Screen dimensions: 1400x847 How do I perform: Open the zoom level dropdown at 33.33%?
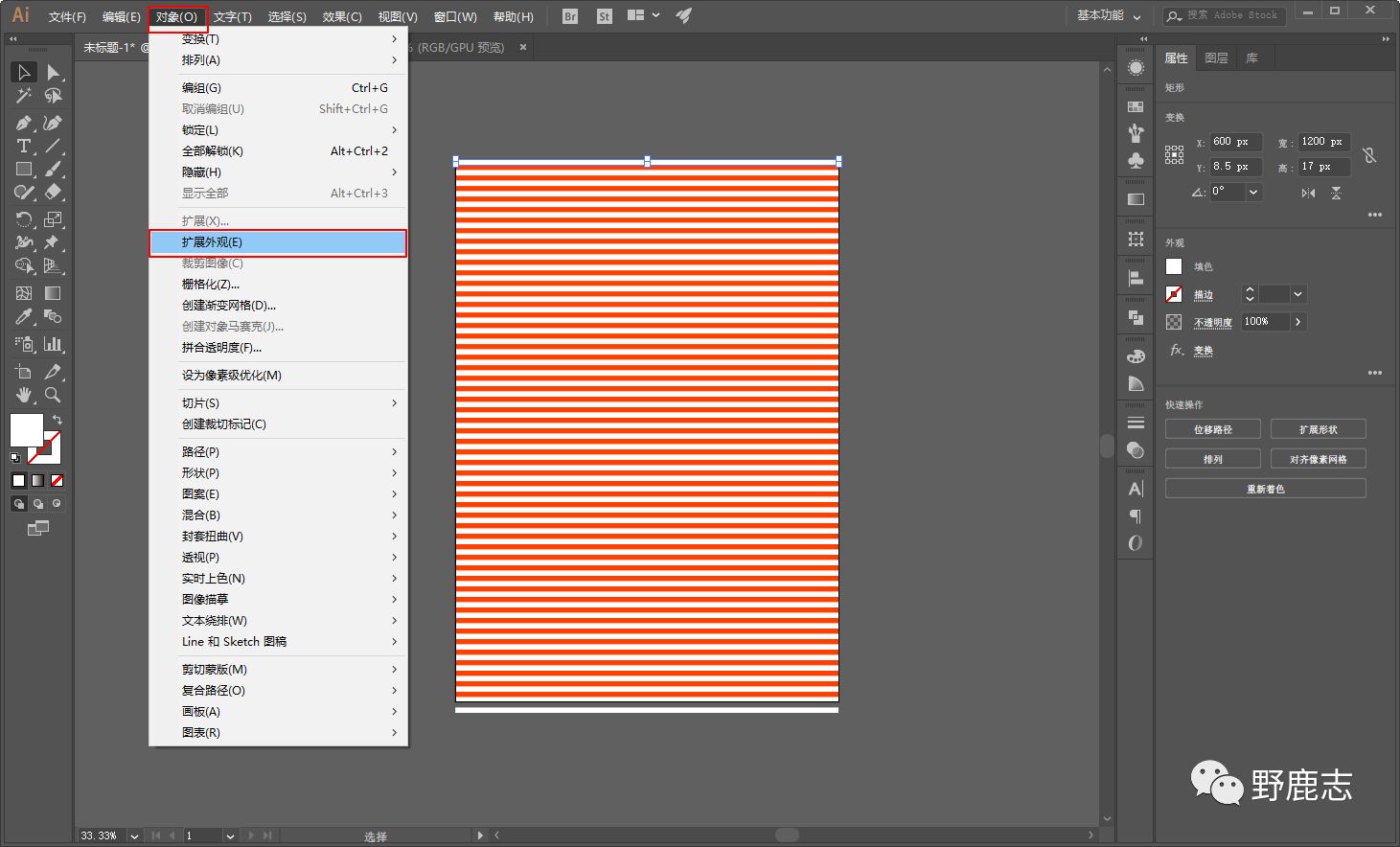click(x=134, y=836)
